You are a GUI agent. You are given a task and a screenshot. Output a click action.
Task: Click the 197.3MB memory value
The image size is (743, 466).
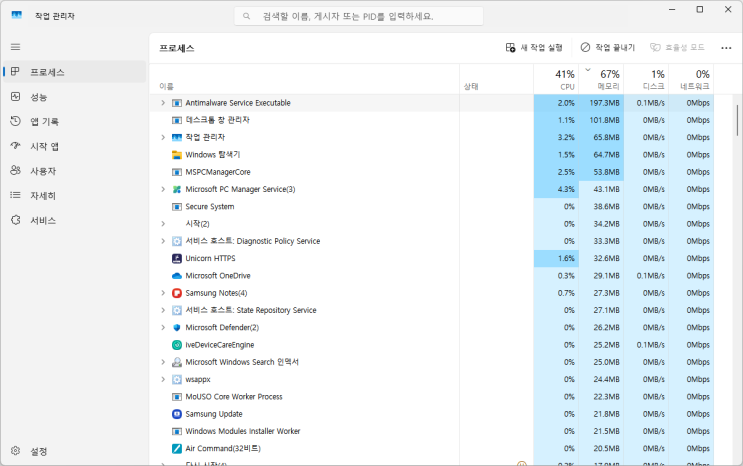click(x=604, y=103)
